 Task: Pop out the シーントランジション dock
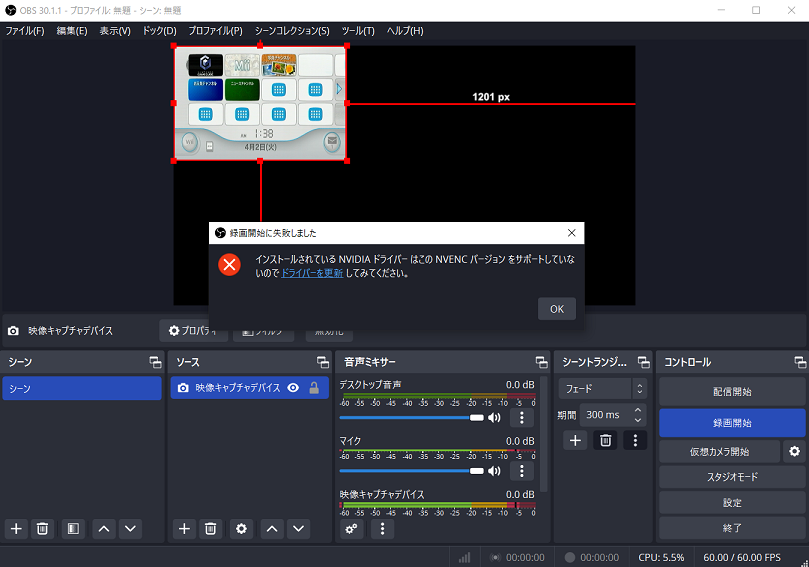[x=643, y=362]
